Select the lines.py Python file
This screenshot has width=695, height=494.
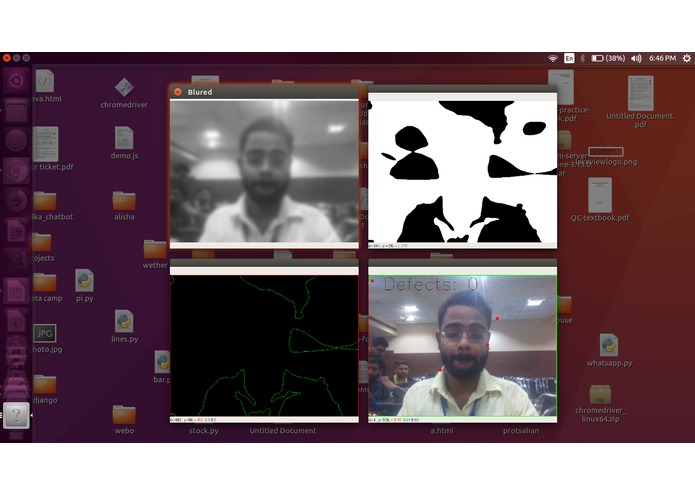[x=125, y=327]
